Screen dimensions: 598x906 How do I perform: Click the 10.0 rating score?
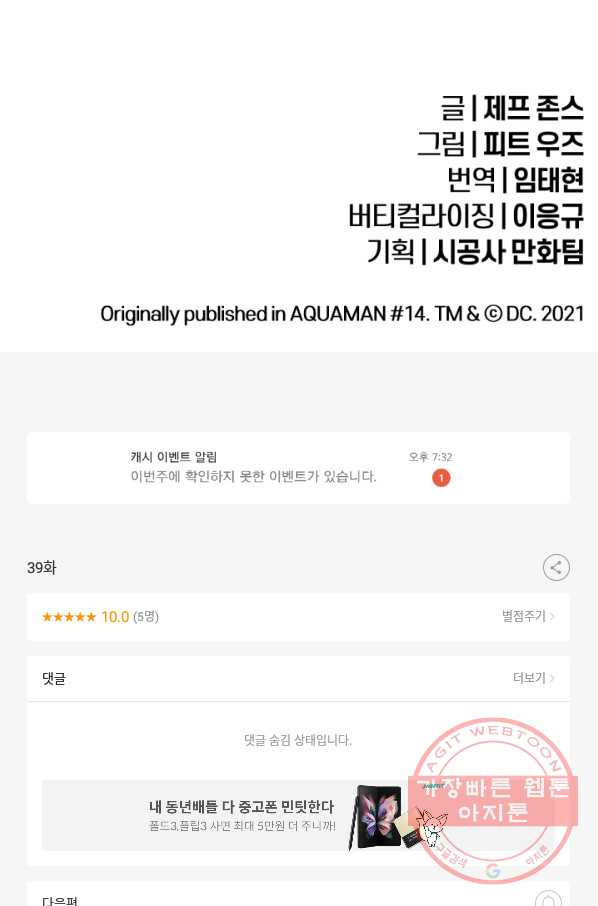(115, 617)
